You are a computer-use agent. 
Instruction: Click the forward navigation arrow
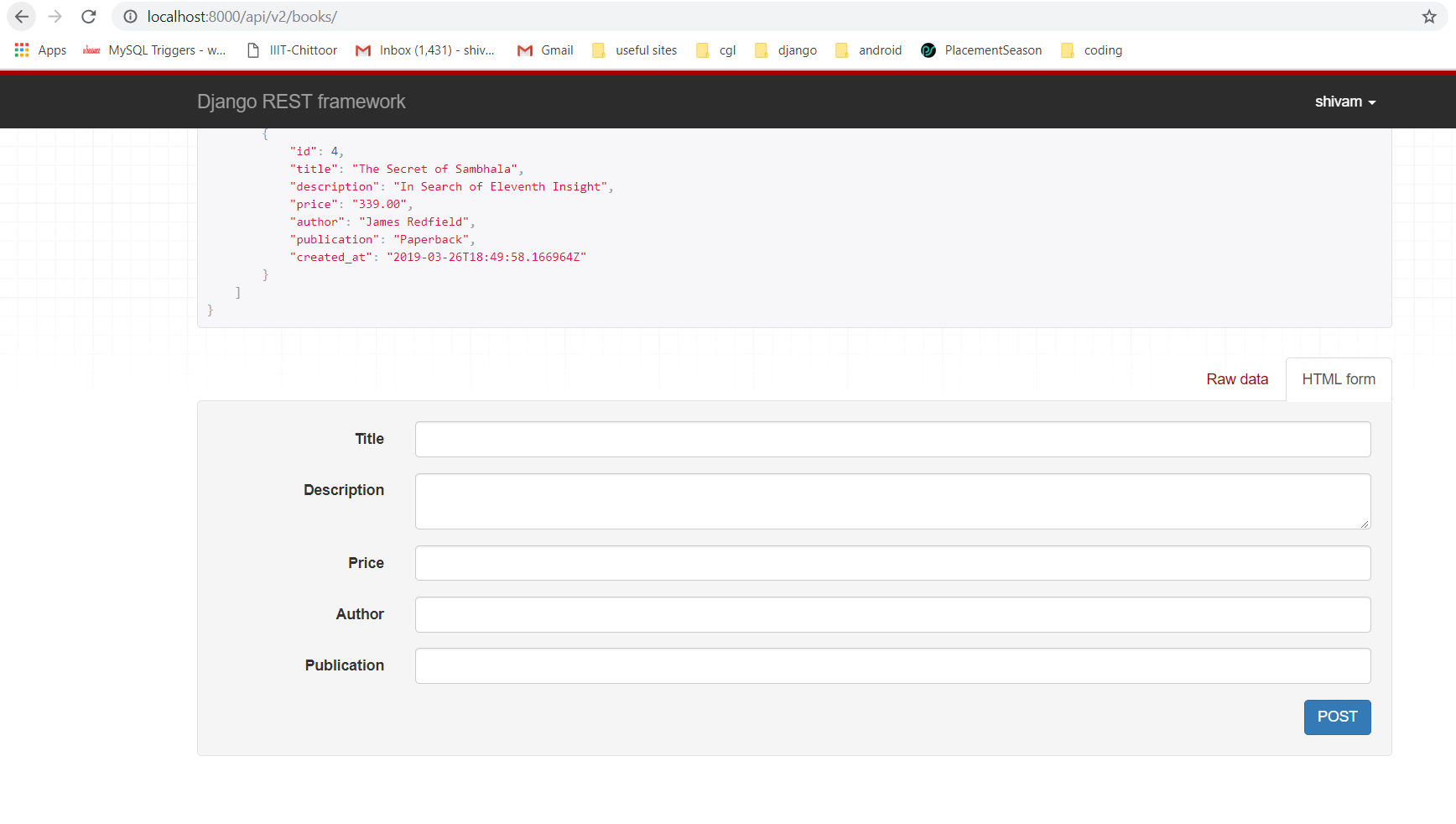coord(55,16)
